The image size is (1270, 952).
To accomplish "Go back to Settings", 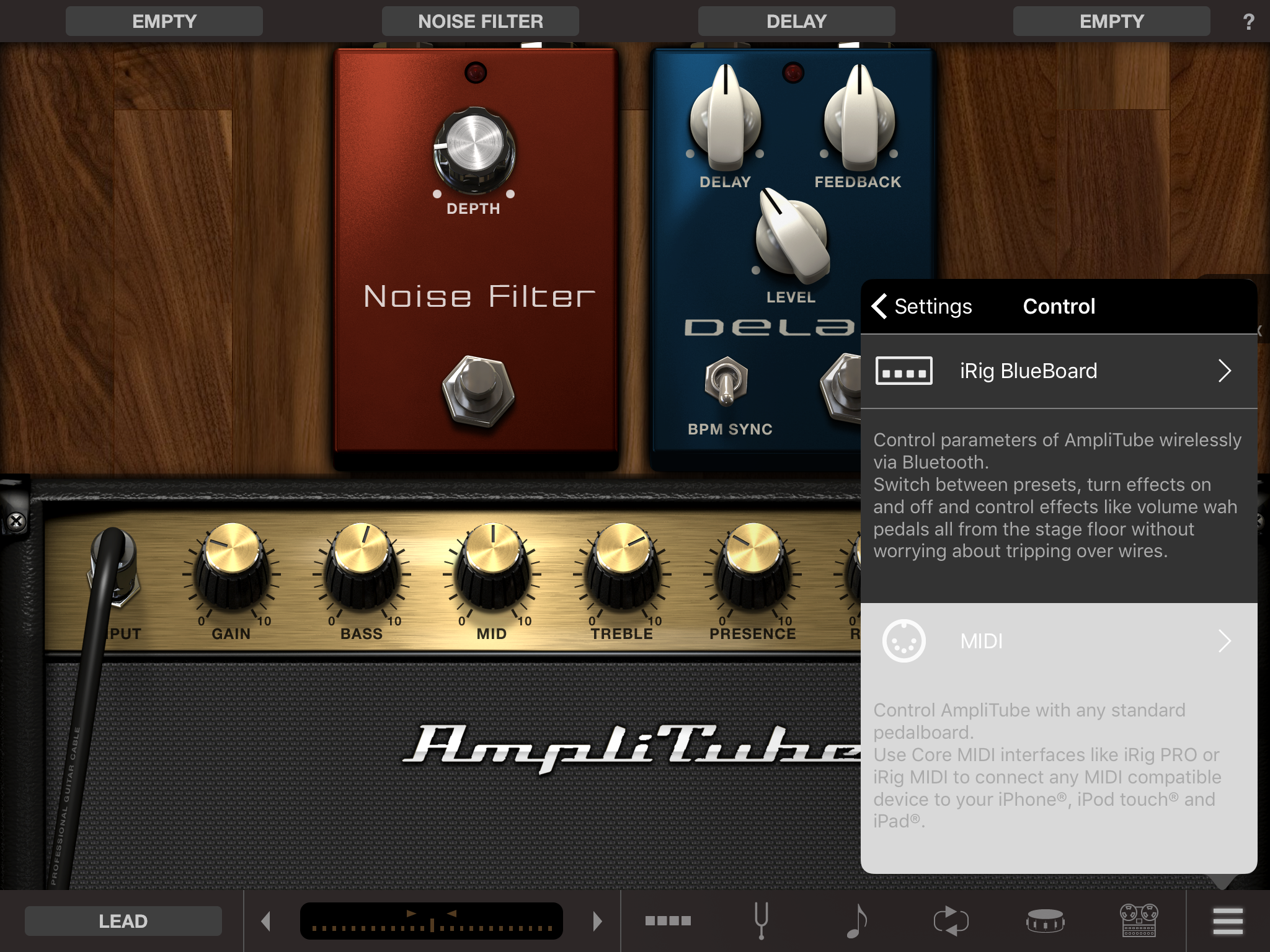I will 922,306.
